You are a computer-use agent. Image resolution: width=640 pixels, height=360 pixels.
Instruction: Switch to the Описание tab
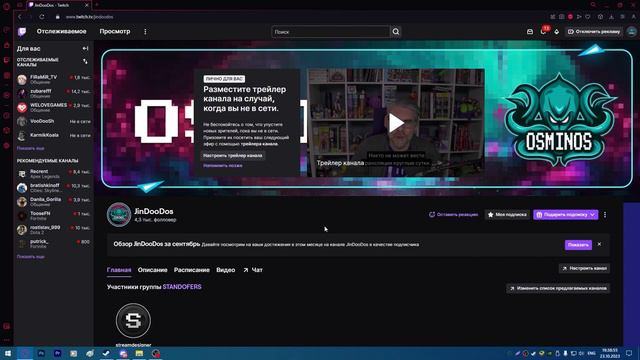[x=152, y=270]
